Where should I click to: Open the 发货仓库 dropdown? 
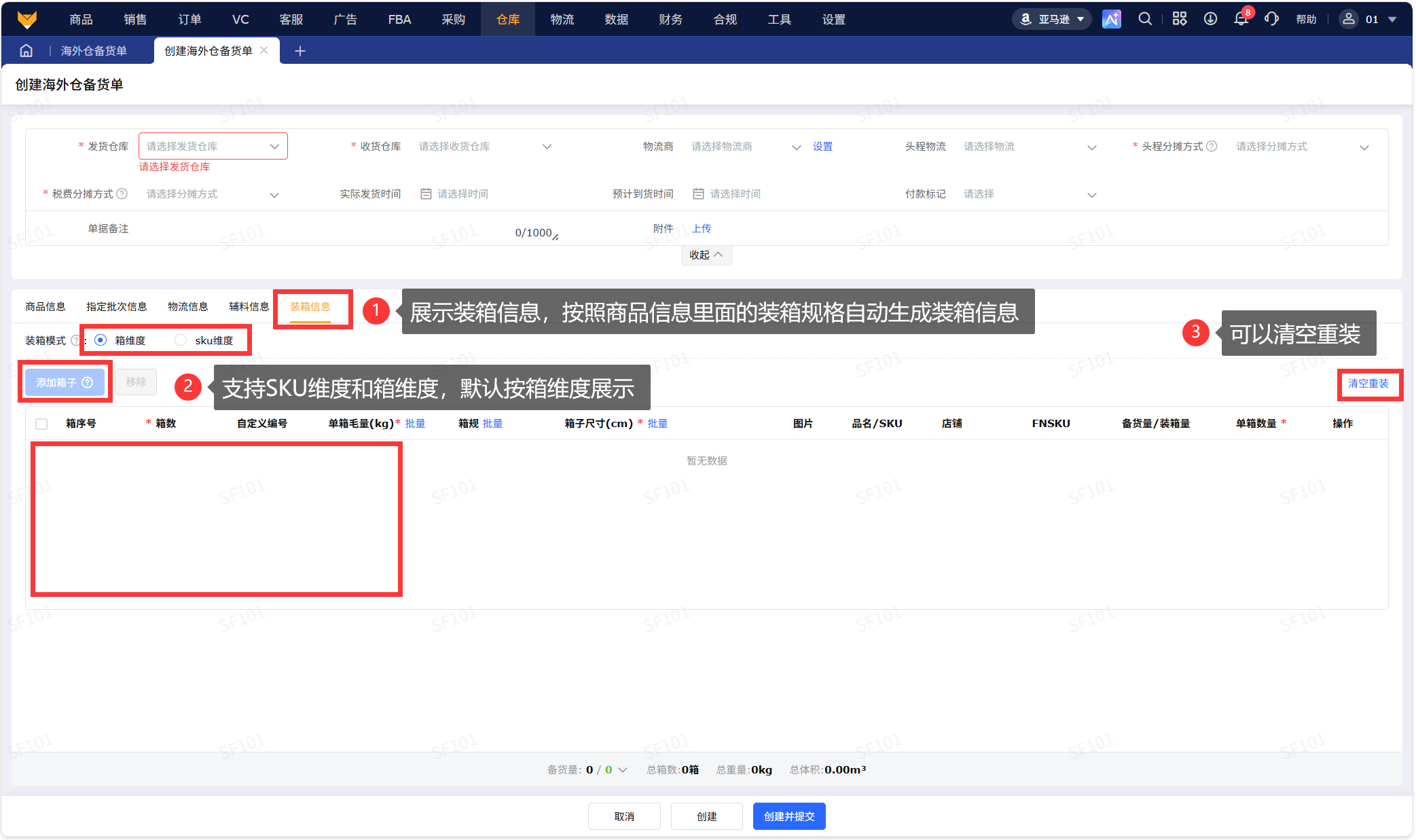213,146
